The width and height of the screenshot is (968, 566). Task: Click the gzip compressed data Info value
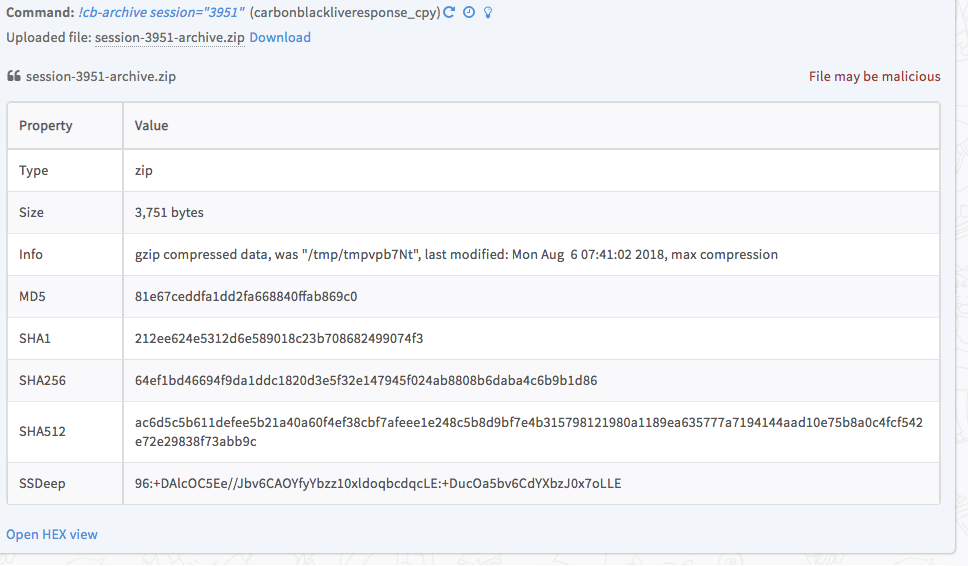tap(456, 254)
